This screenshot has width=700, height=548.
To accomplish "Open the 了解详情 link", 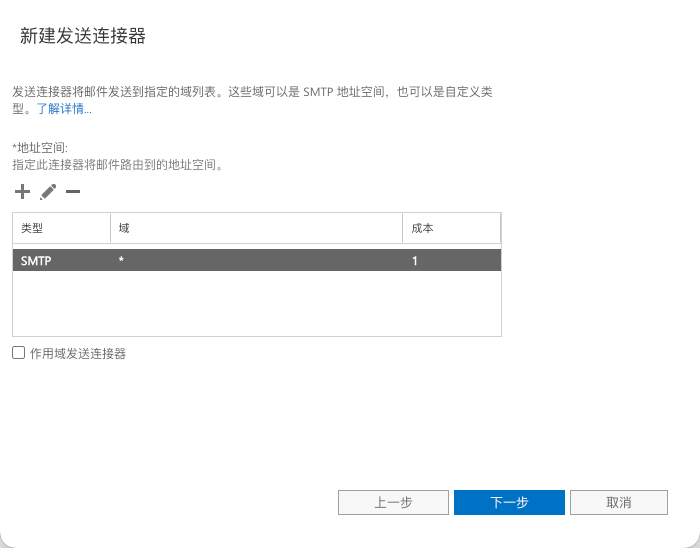I will coord(64,108).
